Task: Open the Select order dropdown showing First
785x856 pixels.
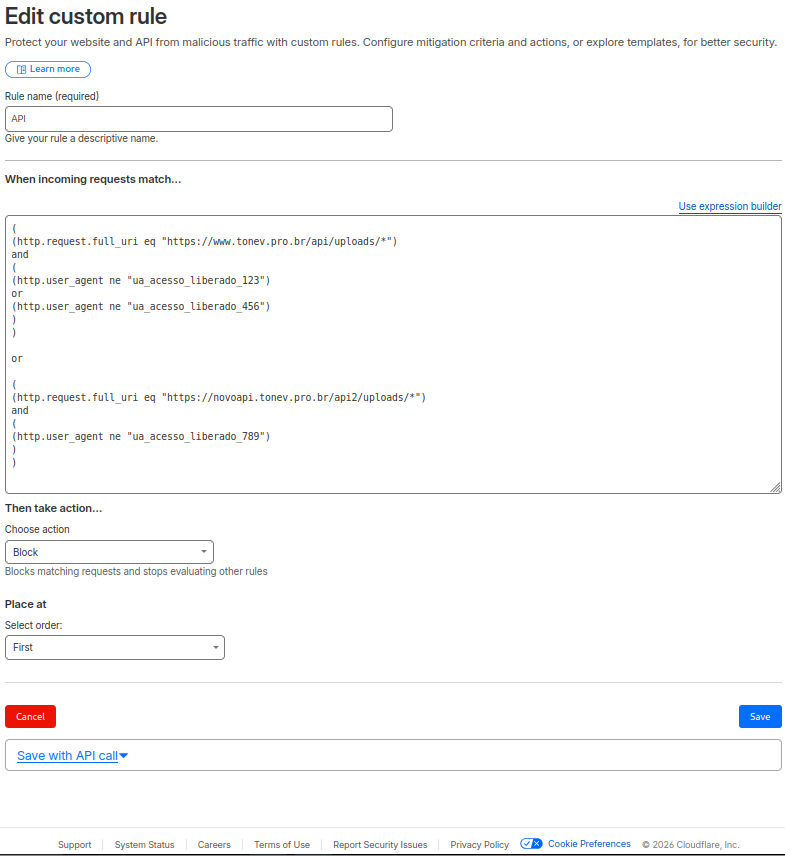Action: pos(115,647)
